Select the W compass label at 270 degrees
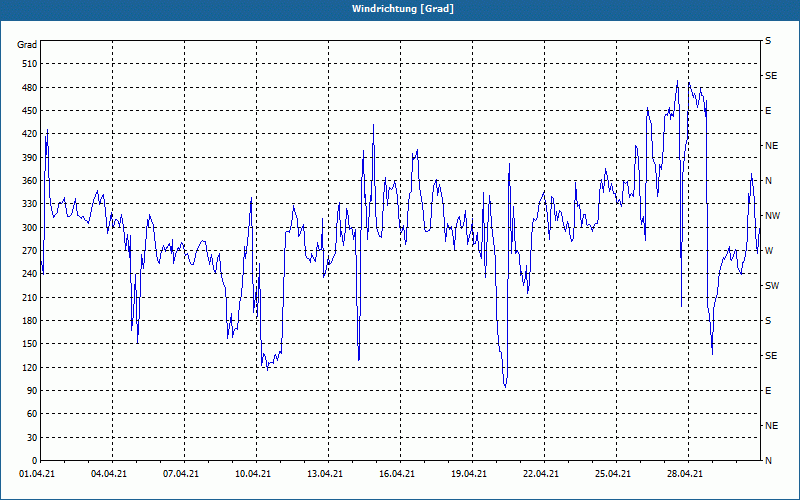The image size is (800, 500). [769, 251]
